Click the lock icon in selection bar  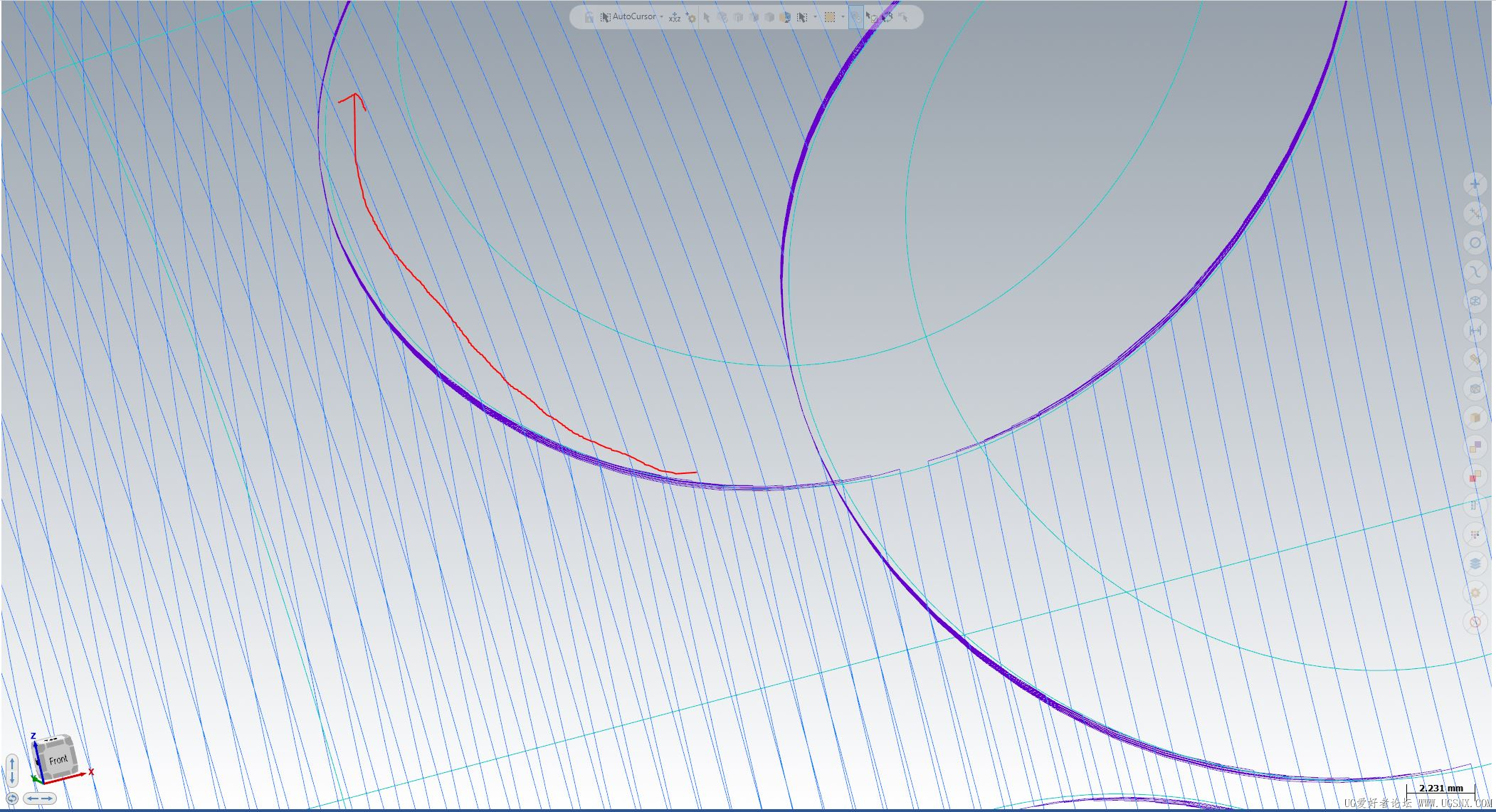(589, 17)
